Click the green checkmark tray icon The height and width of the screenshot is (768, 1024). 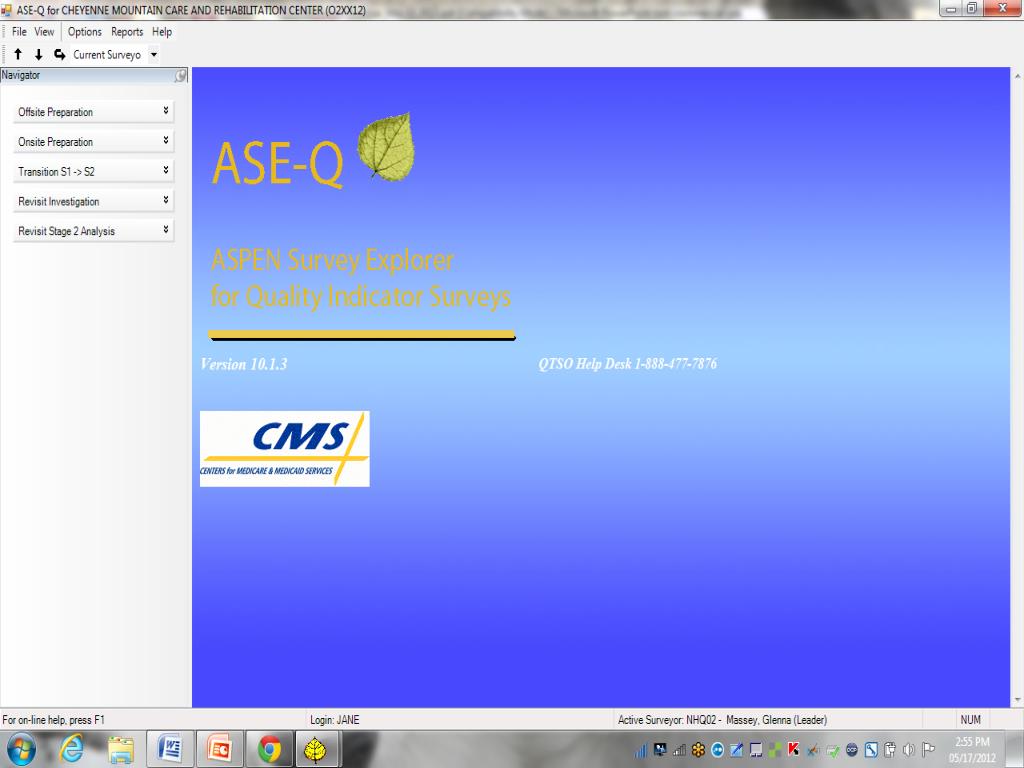832,750
